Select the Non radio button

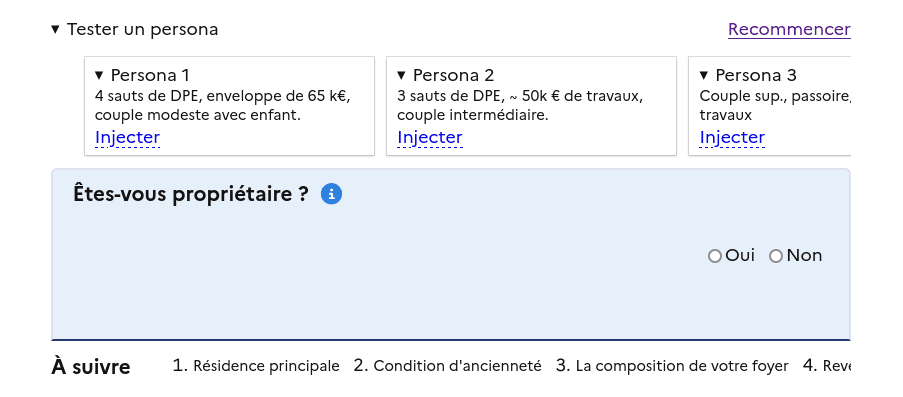(x=776, y=256)
